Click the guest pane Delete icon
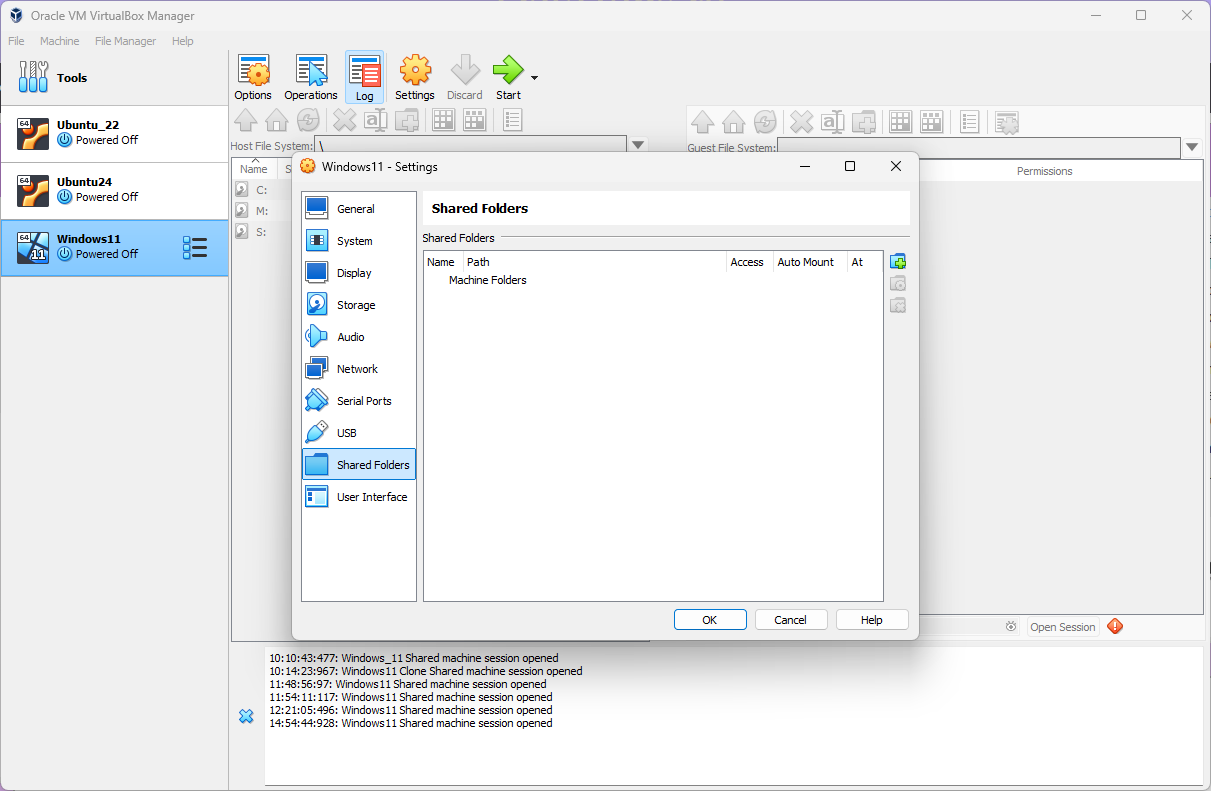 pyautogui.click(x=801, y=122)
